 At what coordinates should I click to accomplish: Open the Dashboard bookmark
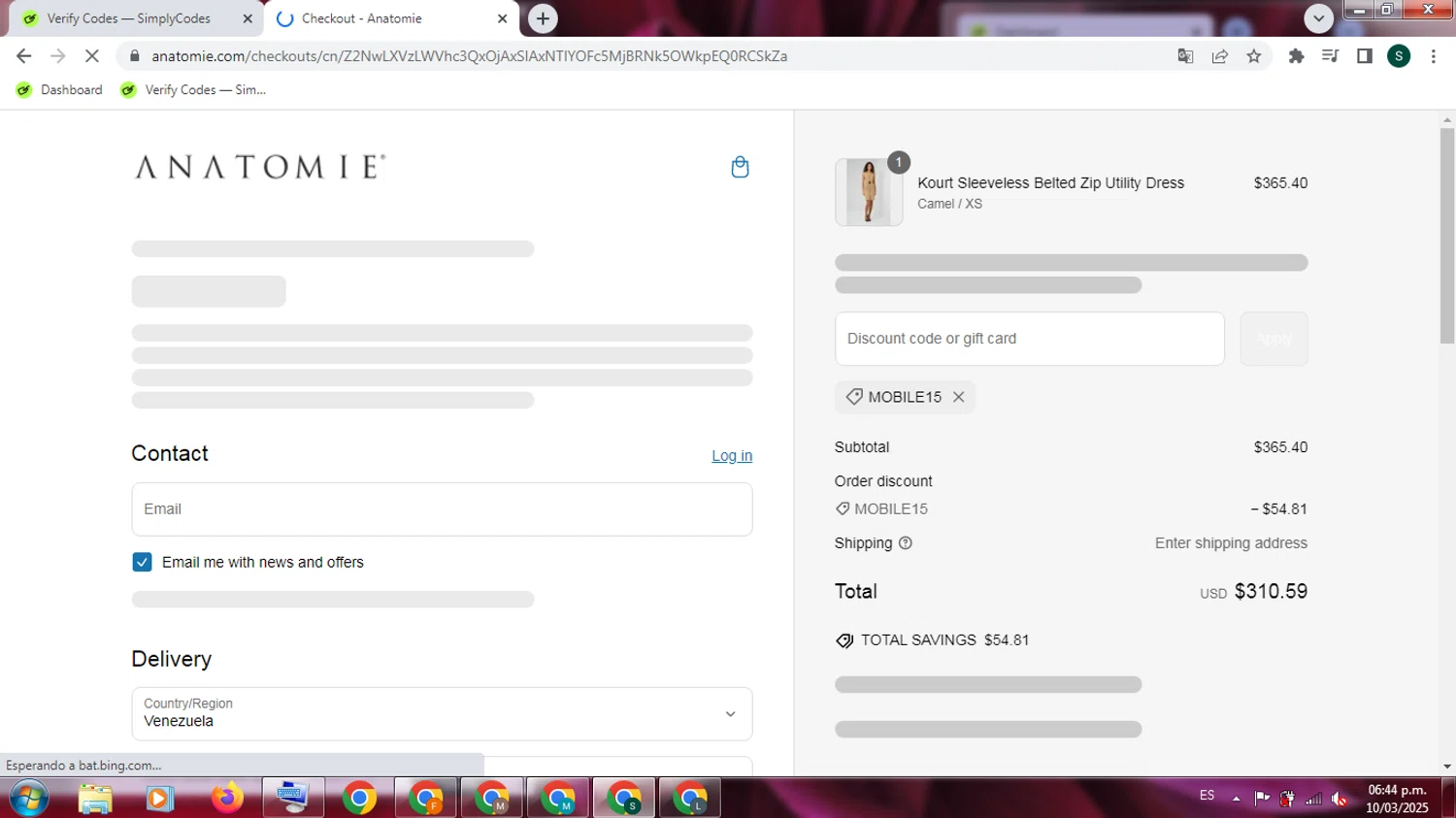60,90
